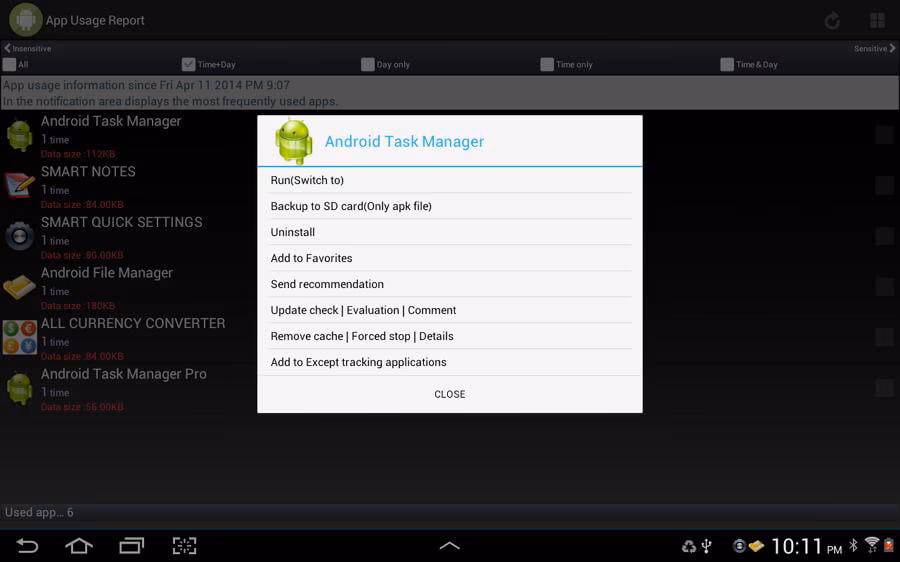Check the box for SMART QUICK SETTINGS row
The image size is (900, 562).
coord(885,236)
